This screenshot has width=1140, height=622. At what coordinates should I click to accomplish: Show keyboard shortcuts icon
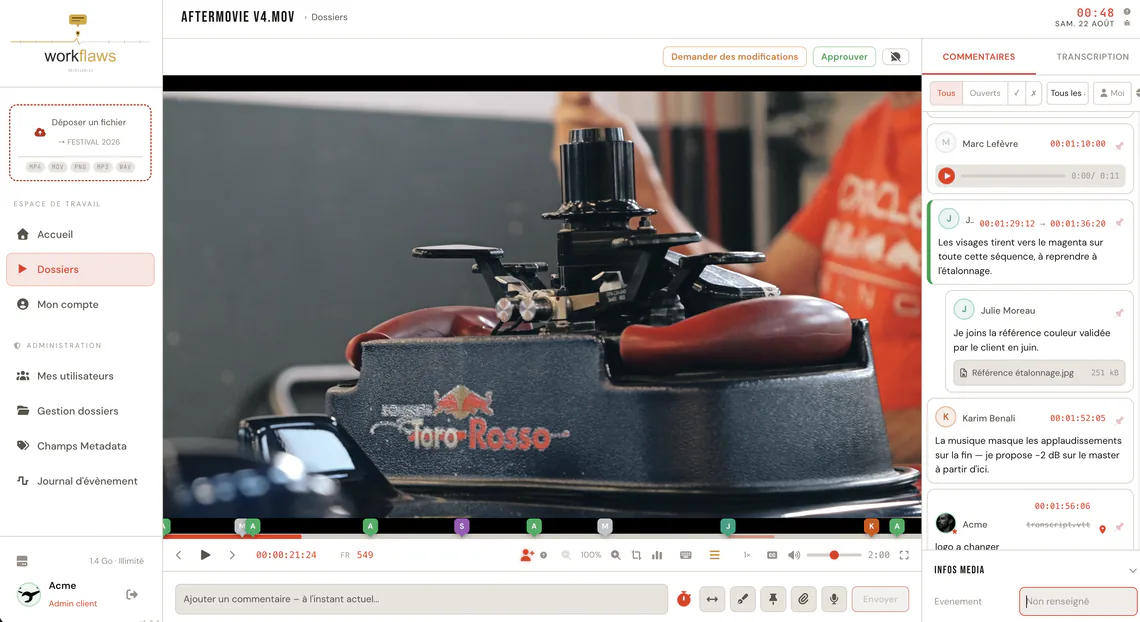click(686, 554)
